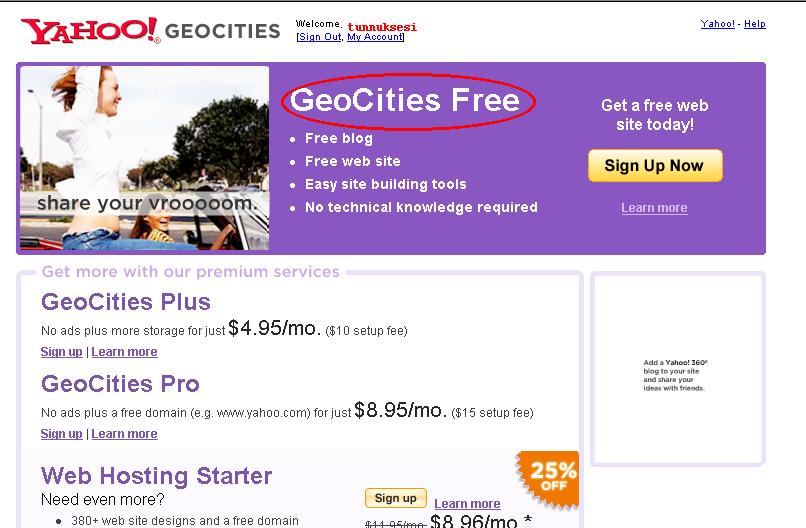Click Learn more under Sign Up Now

[x=654, y=208]
